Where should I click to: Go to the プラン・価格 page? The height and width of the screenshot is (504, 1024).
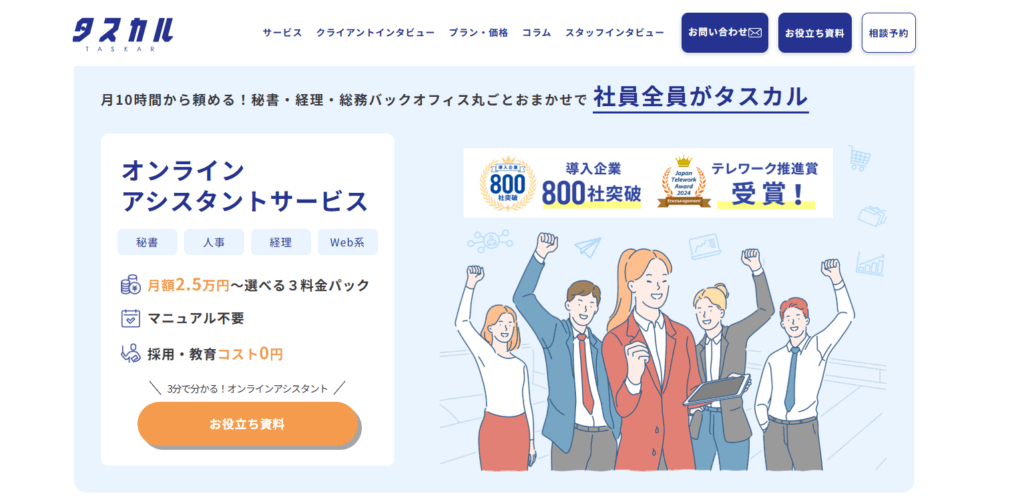tap(478, 33)
